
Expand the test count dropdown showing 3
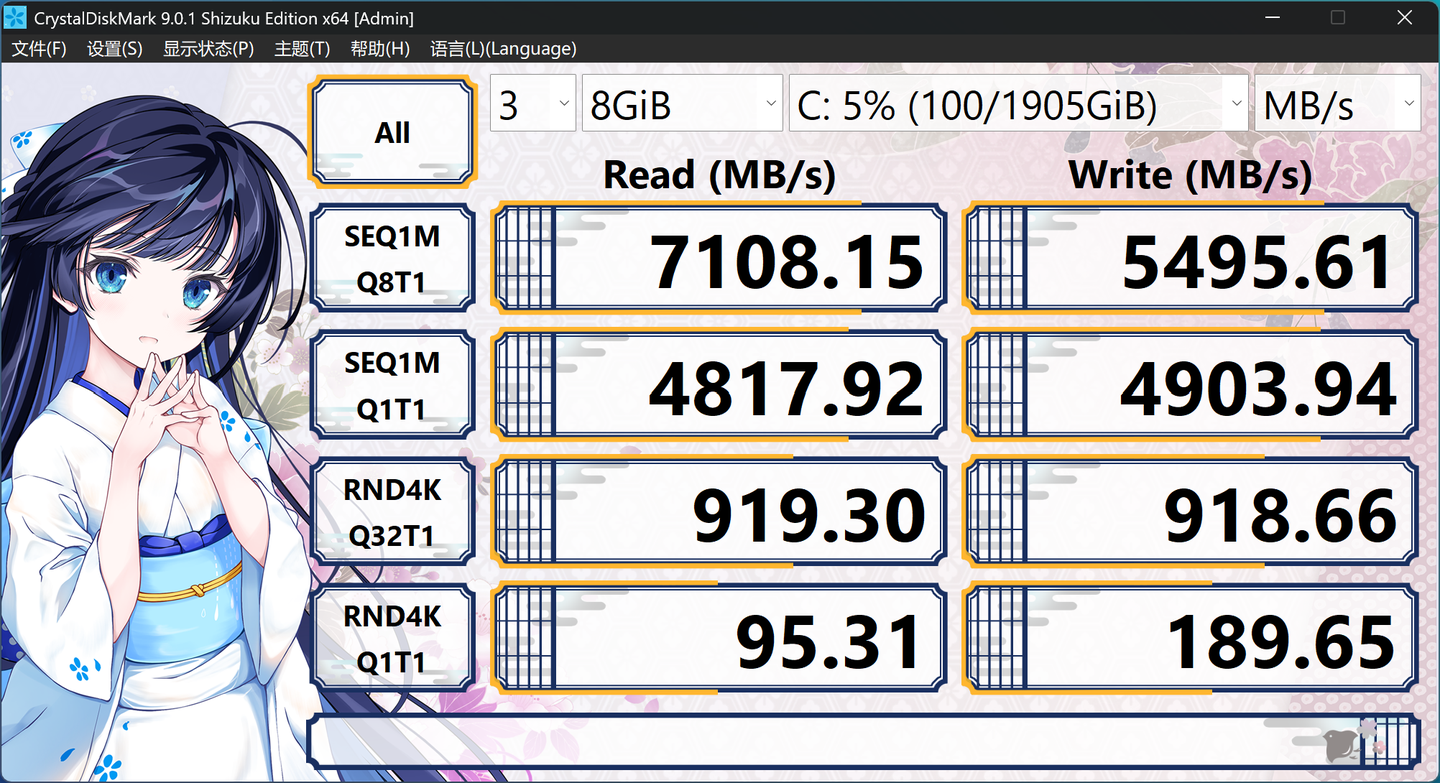tap(533, 103)
